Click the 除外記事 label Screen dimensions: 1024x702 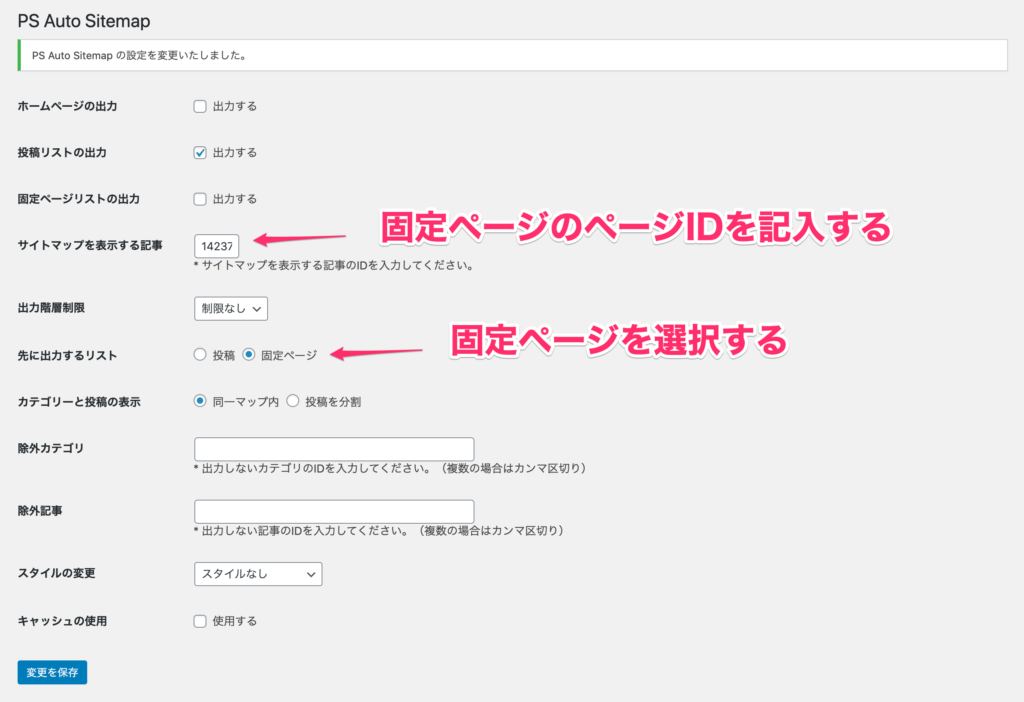click(40, 511)
